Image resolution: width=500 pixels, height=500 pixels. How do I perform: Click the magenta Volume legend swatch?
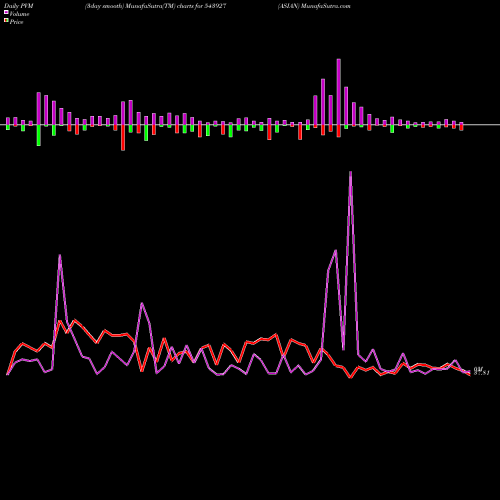pos(6,13)
